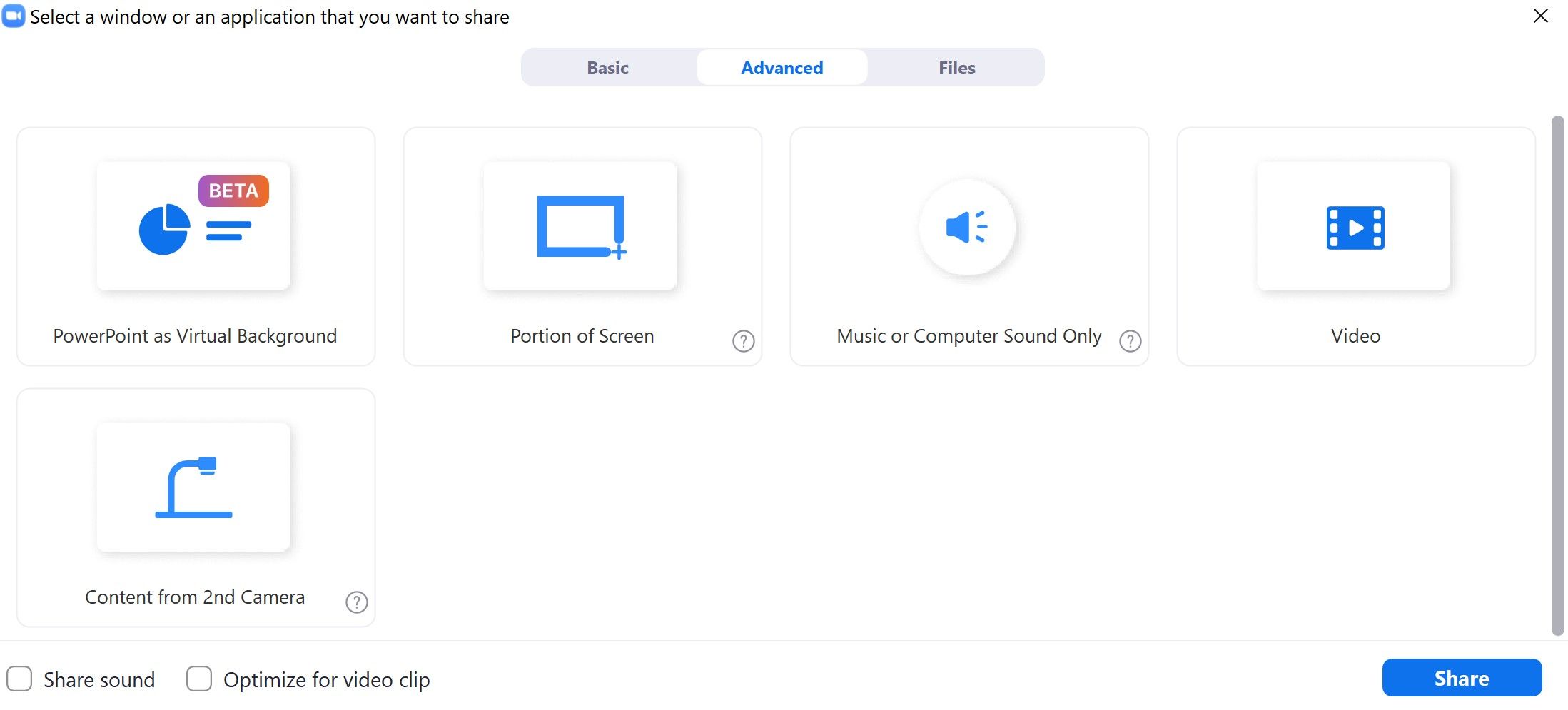
Task: Click the blue Share button
Action: 1462,677
